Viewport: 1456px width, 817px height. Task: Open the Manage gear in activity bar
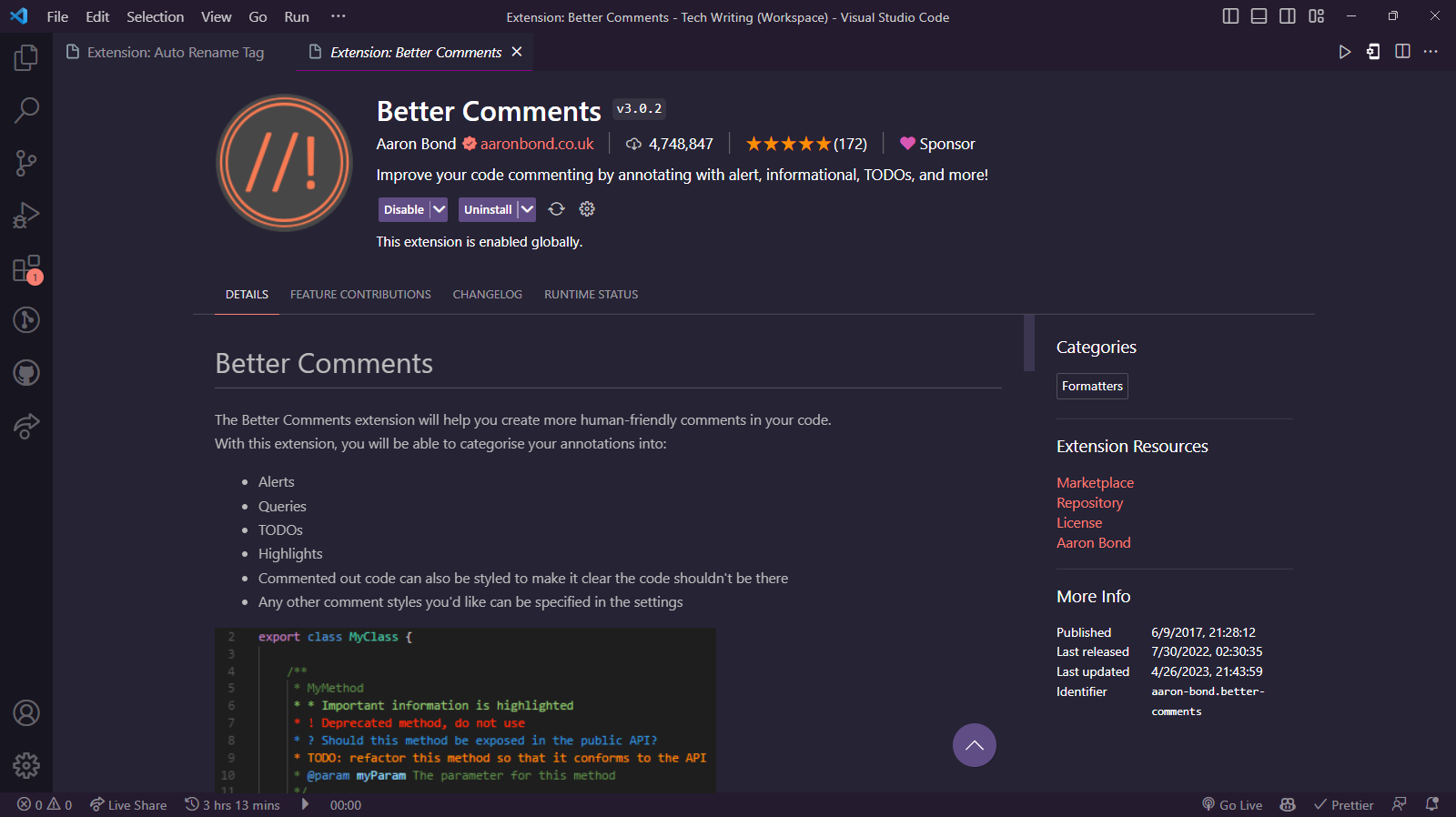coord(26,765)
